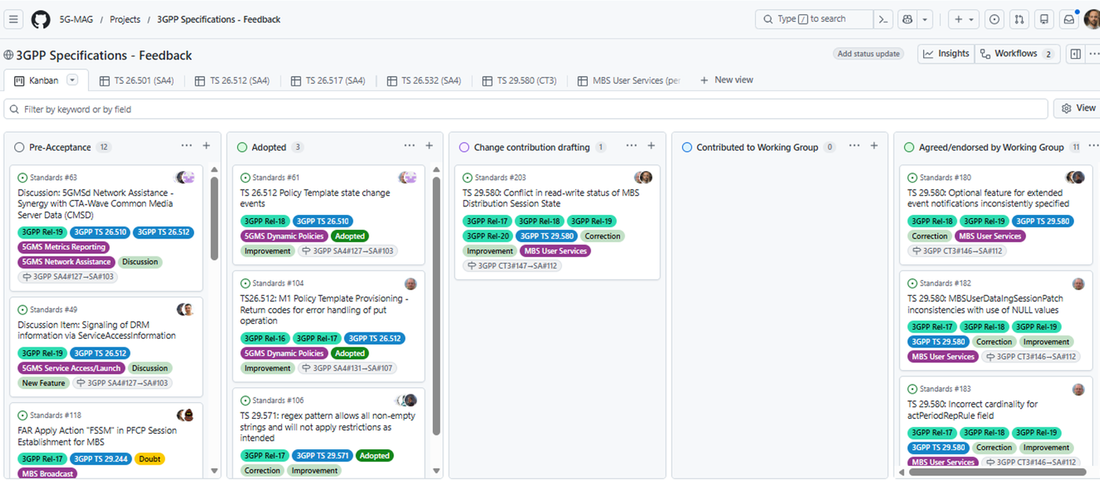Screen dimensions: 1100x480
Task: Click 3GPP CT3#147→SA#112 milestone on #203
Action: [x=512, y=266]
